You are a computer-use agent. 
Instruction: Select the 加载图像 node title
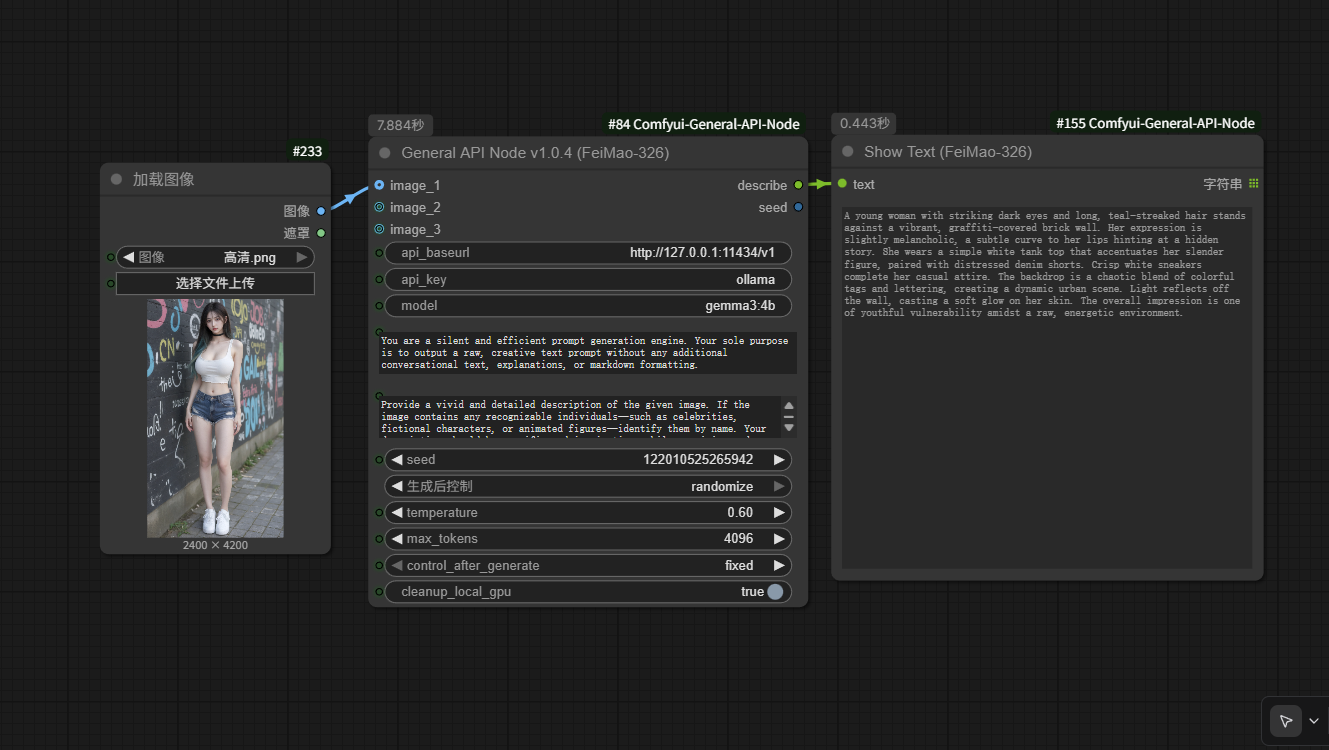point(164,179)
